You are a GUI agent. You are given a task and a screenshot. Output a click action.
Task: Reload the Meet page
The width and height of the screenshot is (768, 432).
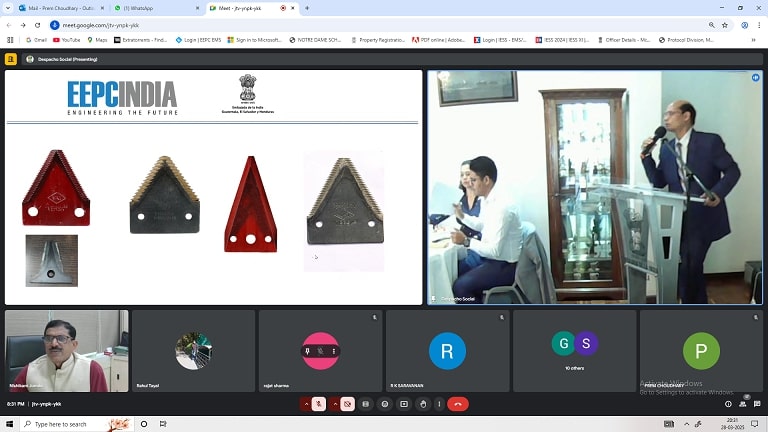37,25
